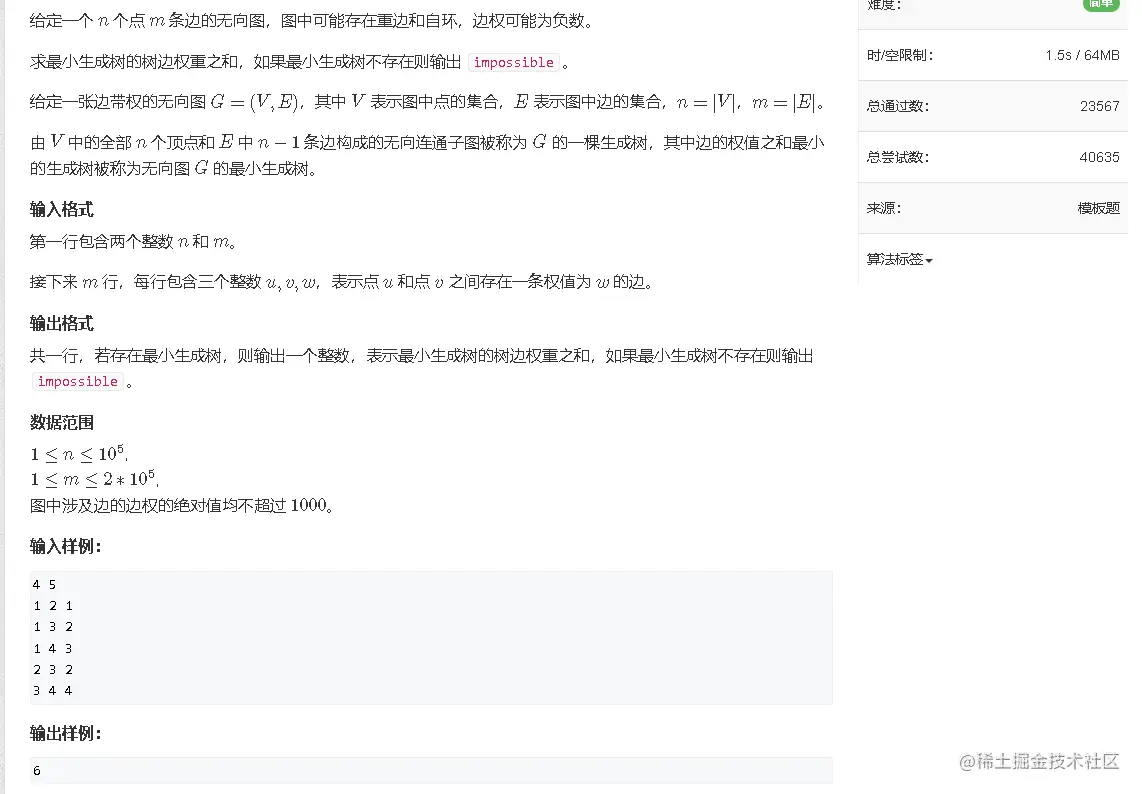This screenshot has height=794, width=1142.
Task: Click the G = (V, E) formula
Action: tap(256, 102)
